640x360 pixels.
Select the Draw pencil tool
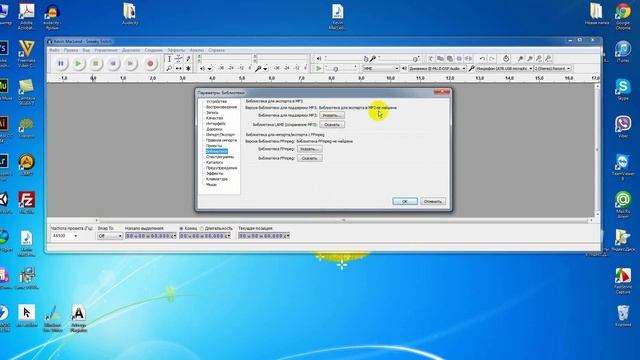[x=188, y=59]
